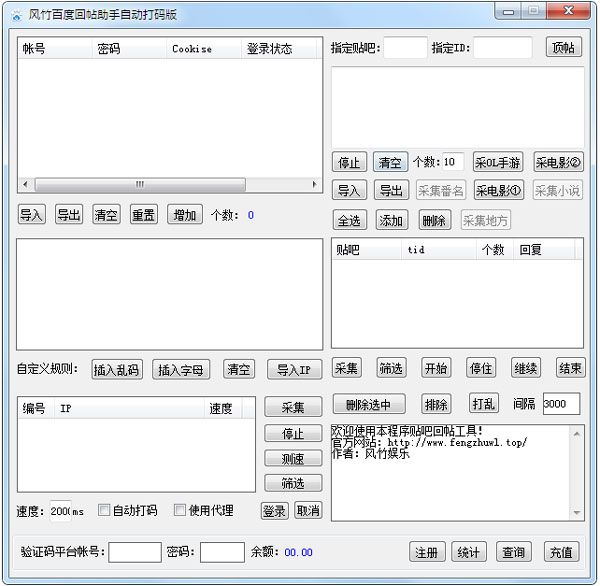The image size is (600, 586).
Task: Sort by the 登录状态 column header
Action: (268, 48)
